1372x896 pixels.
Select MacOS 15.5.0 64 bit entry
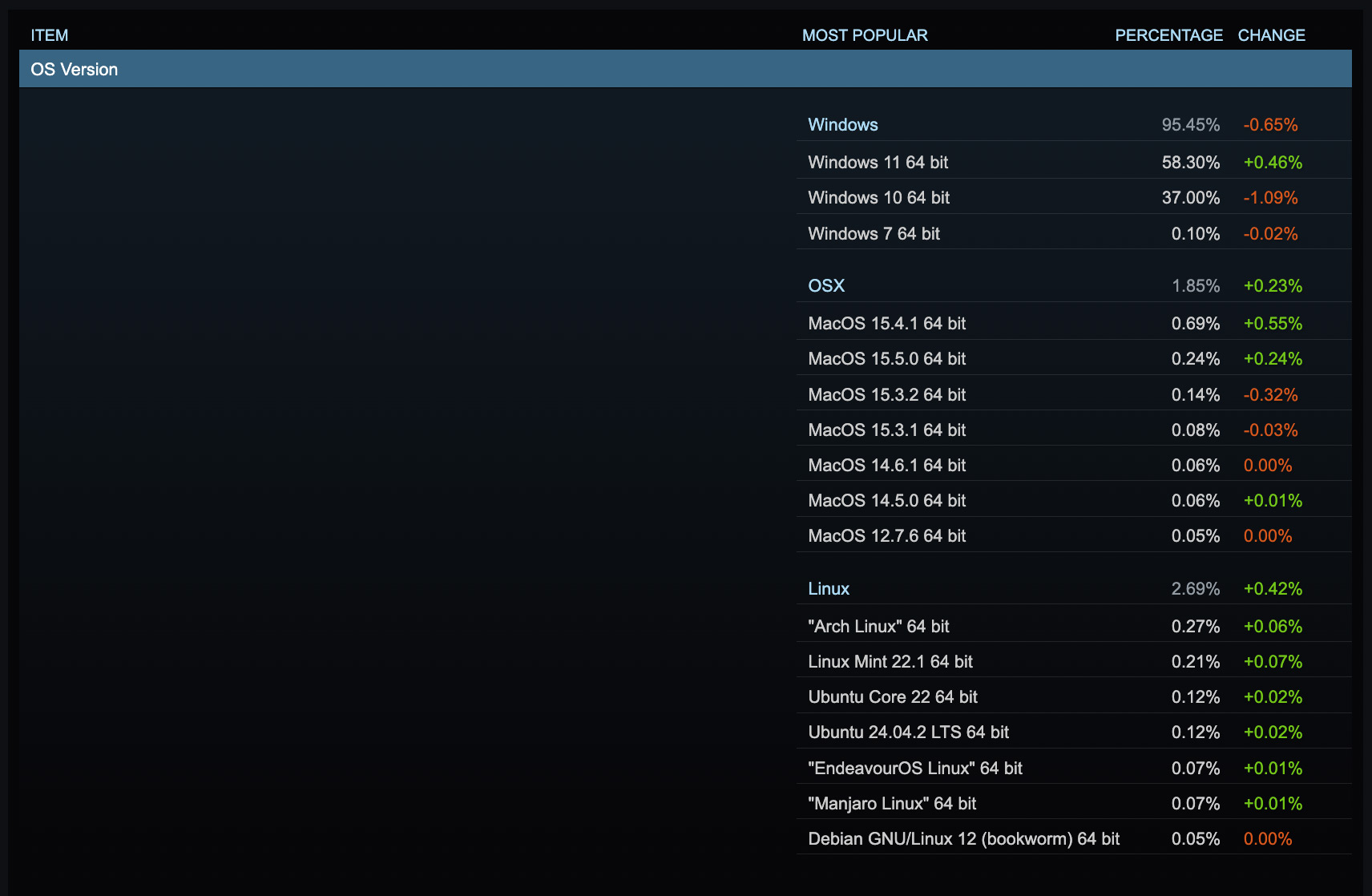[x=1074, y=359]
